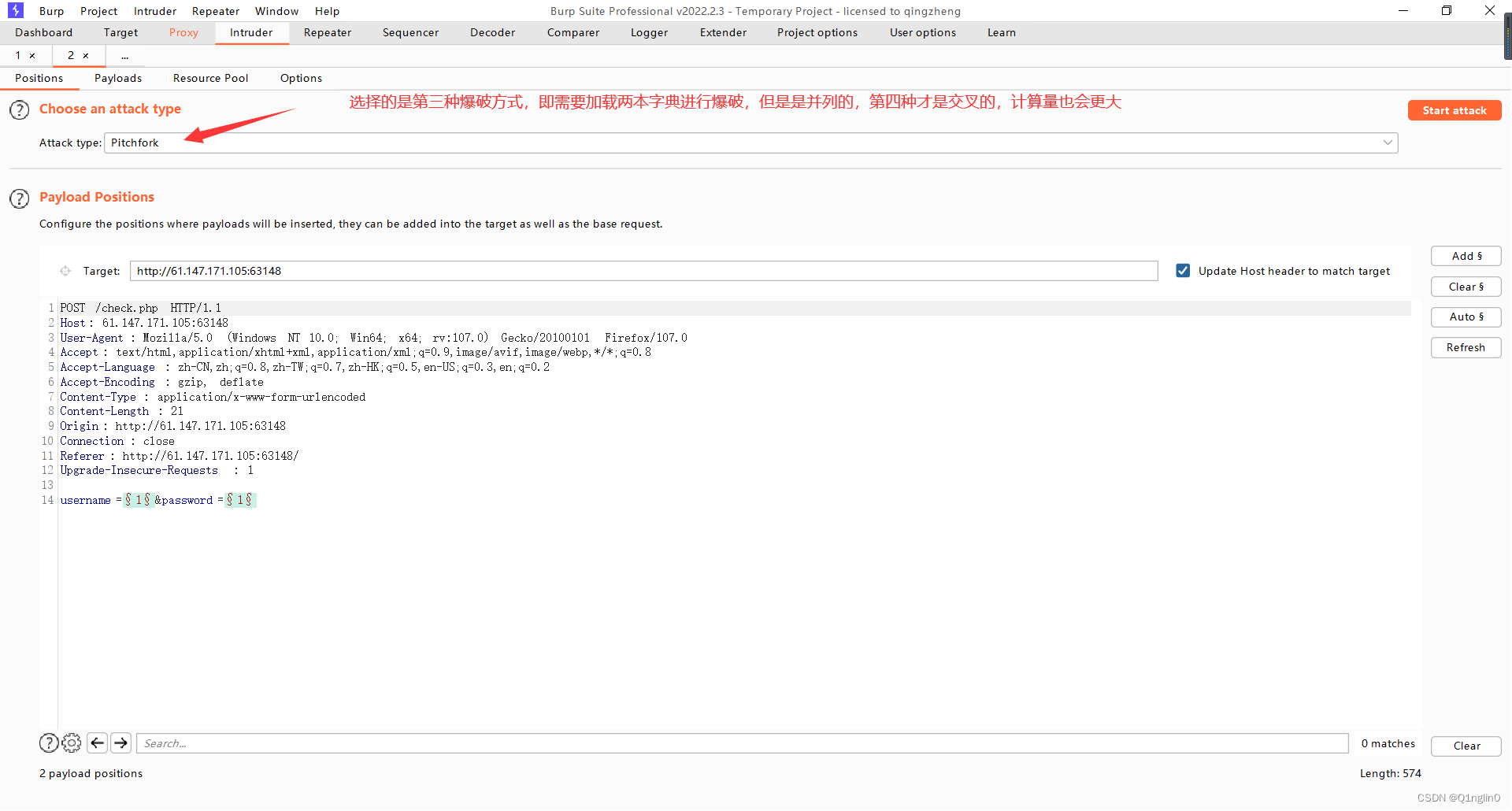The image size is (1512, 811).
Task: Switch to the Dashboard tab
Action: (44, 32)
